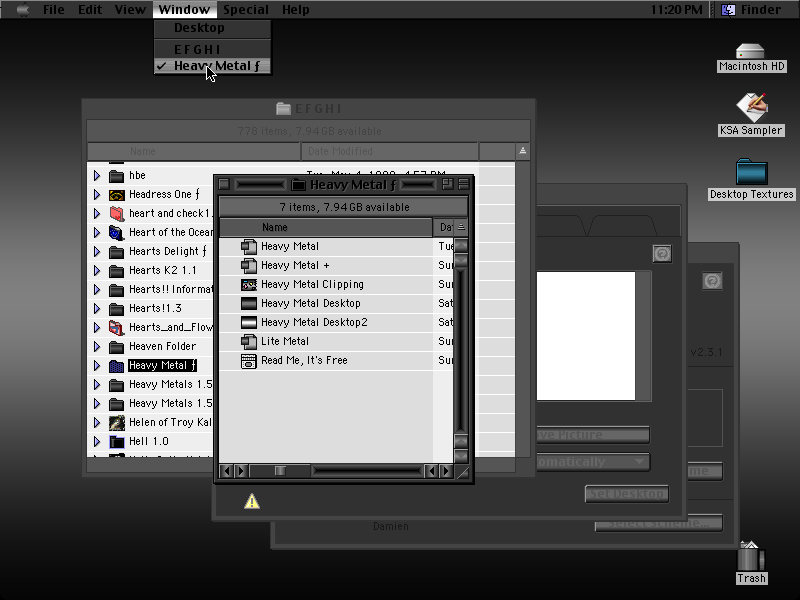
Task: Expand the Hearts!1.3 folder triangle
Action: pos(97,309)
